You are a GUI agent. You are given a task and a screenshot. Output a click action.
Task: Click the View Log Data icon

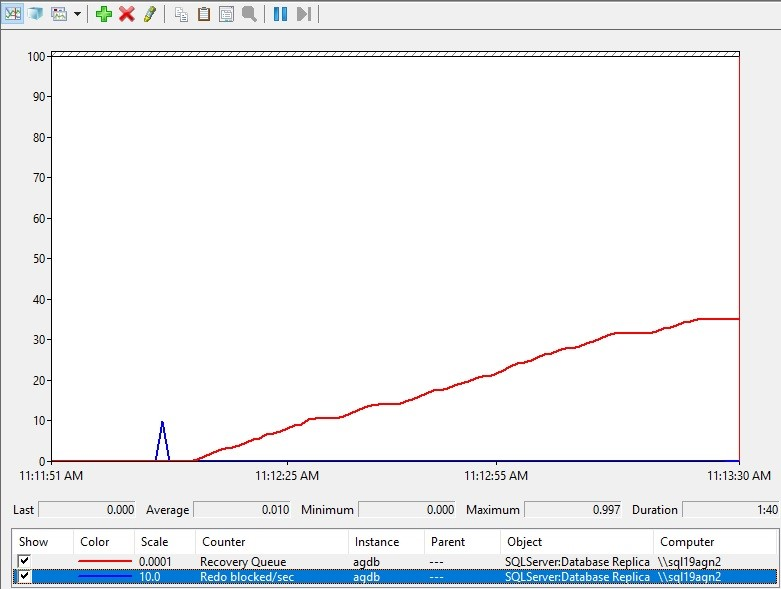tap(36, 14)
